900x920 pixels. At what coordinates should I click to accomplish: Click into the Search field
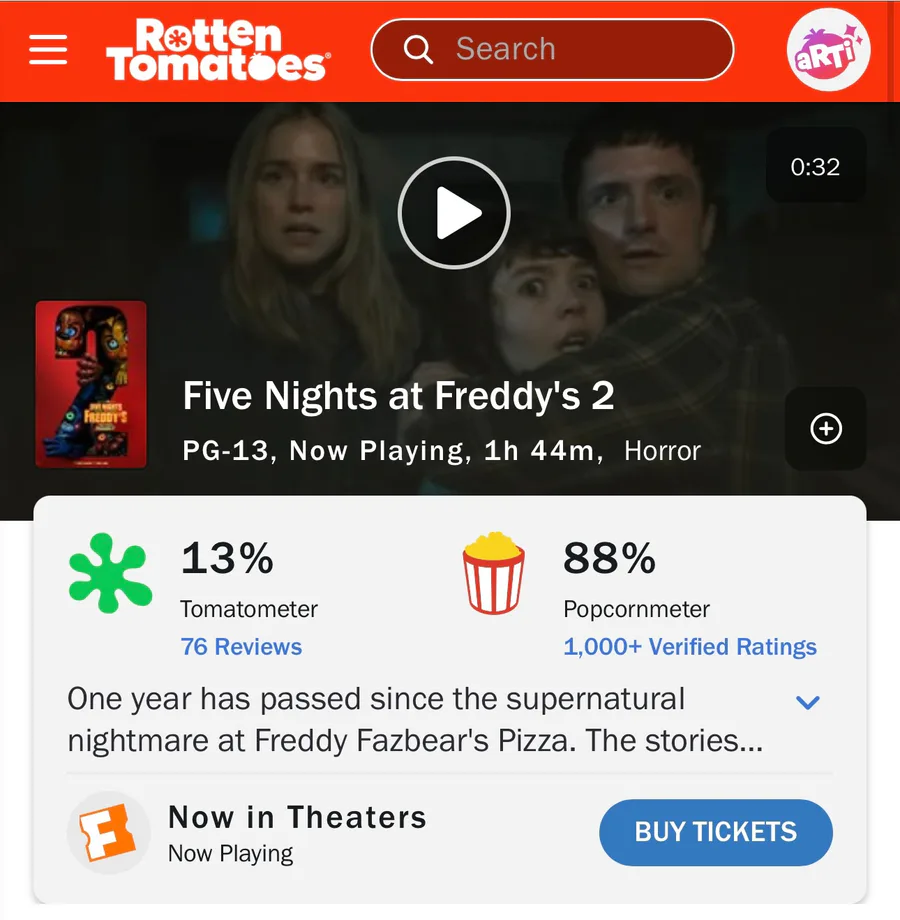tap(580, 50)
